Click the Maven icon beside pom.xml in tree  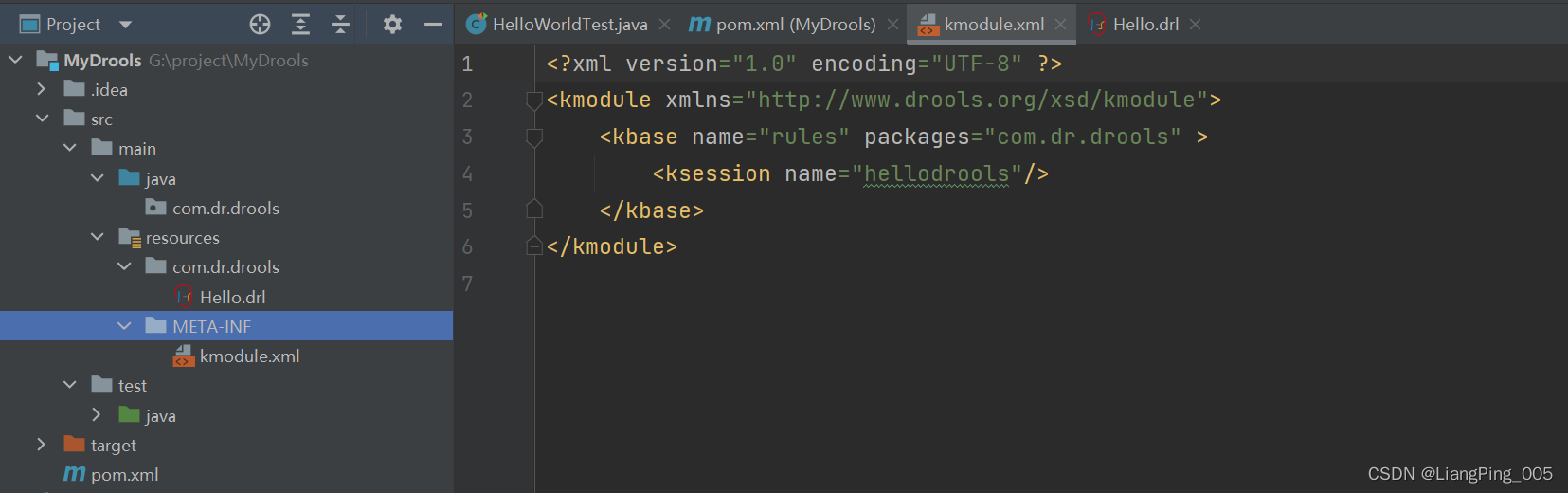click(x=74, y=474)
